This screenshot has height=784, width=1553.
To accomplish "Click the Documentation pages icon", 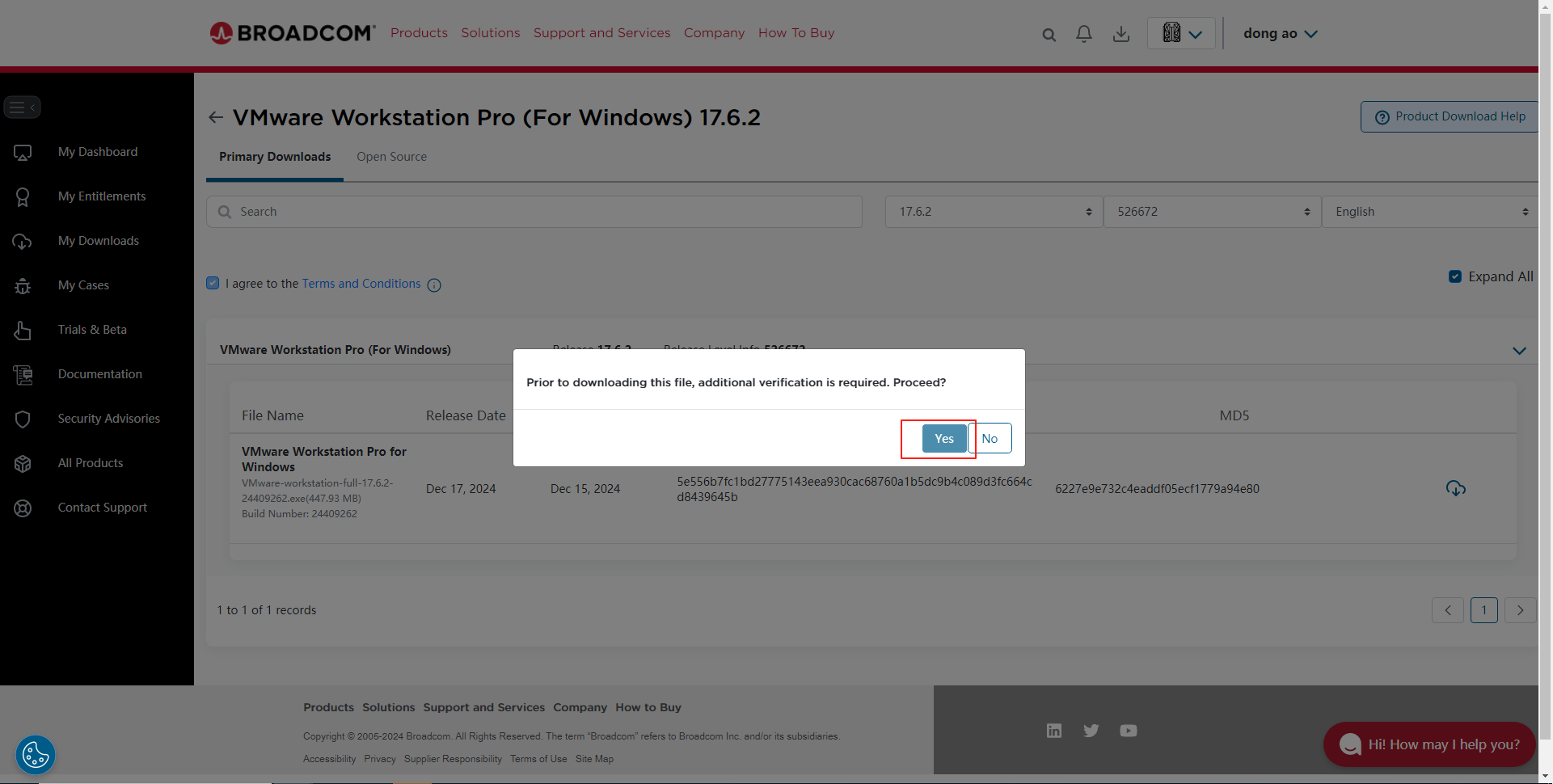I will point(23,374).
